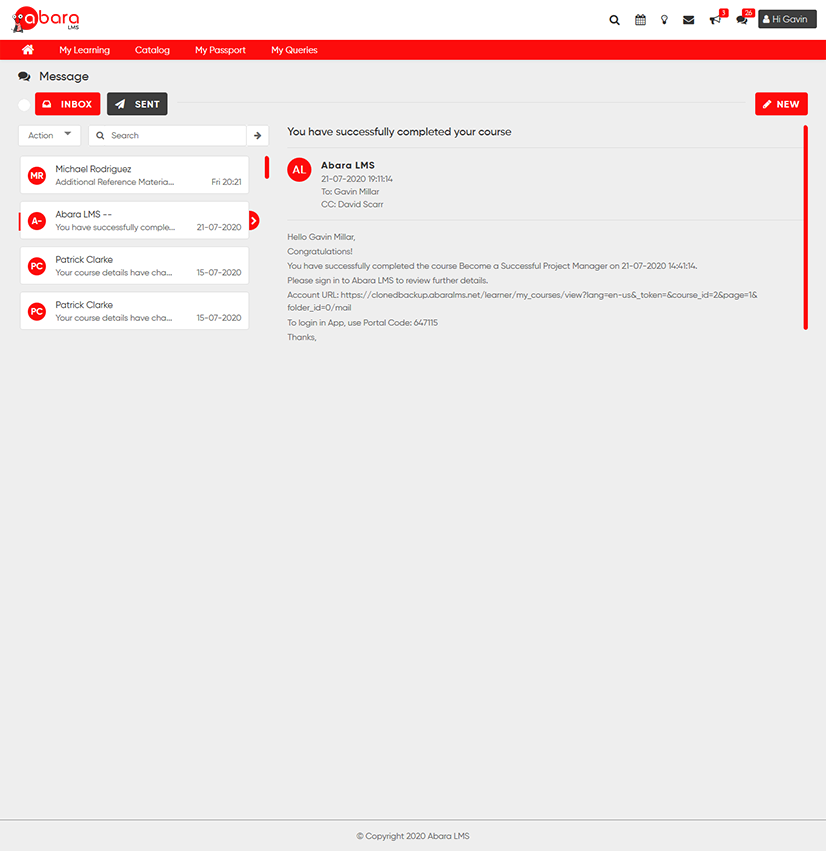Click the lightbulb ideas icon
Viewport: 826px width, 851px height.
tap(664, 20)
